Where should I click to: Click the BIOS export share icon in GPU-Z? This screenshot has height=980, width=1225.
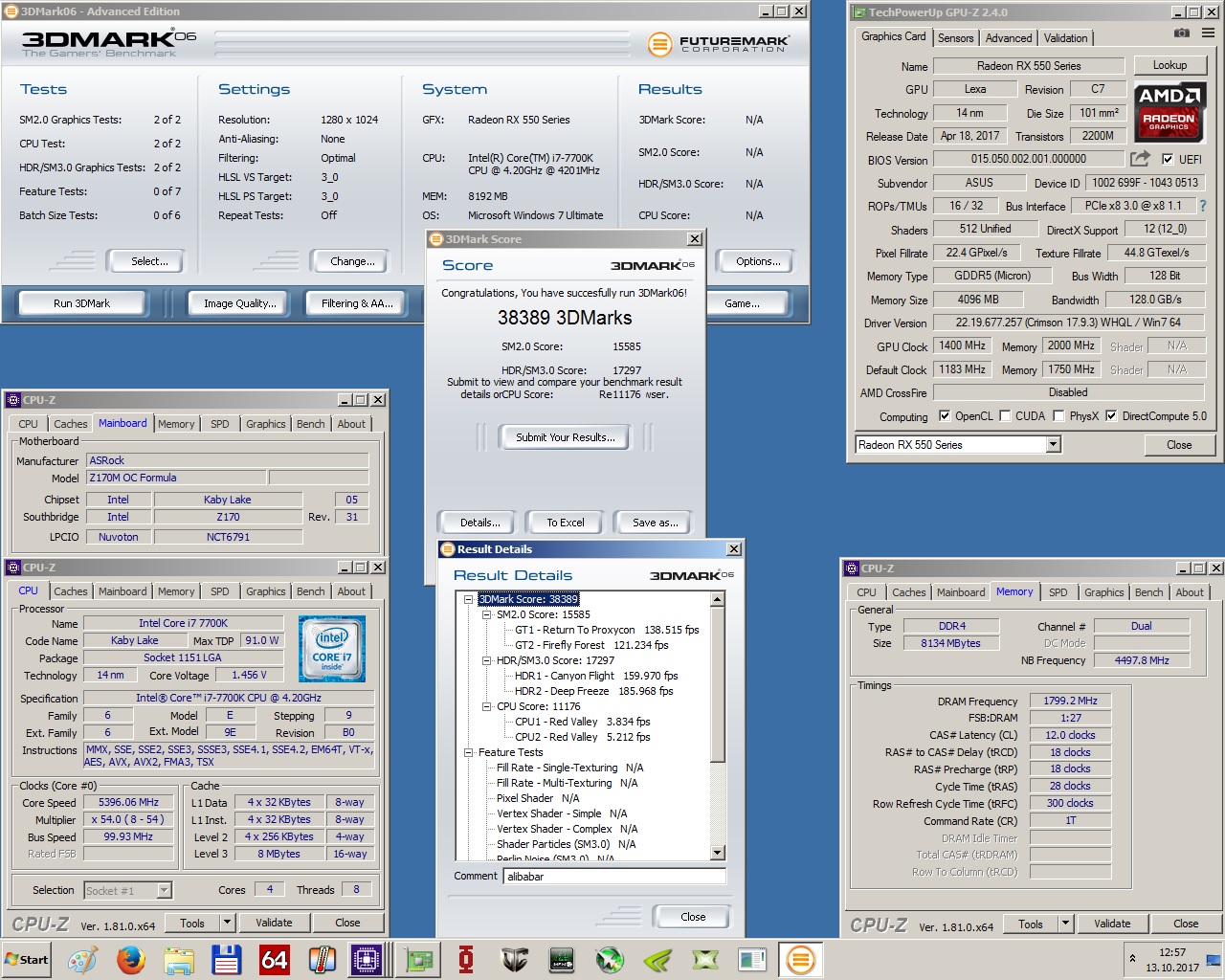[x=1140, y=158]
